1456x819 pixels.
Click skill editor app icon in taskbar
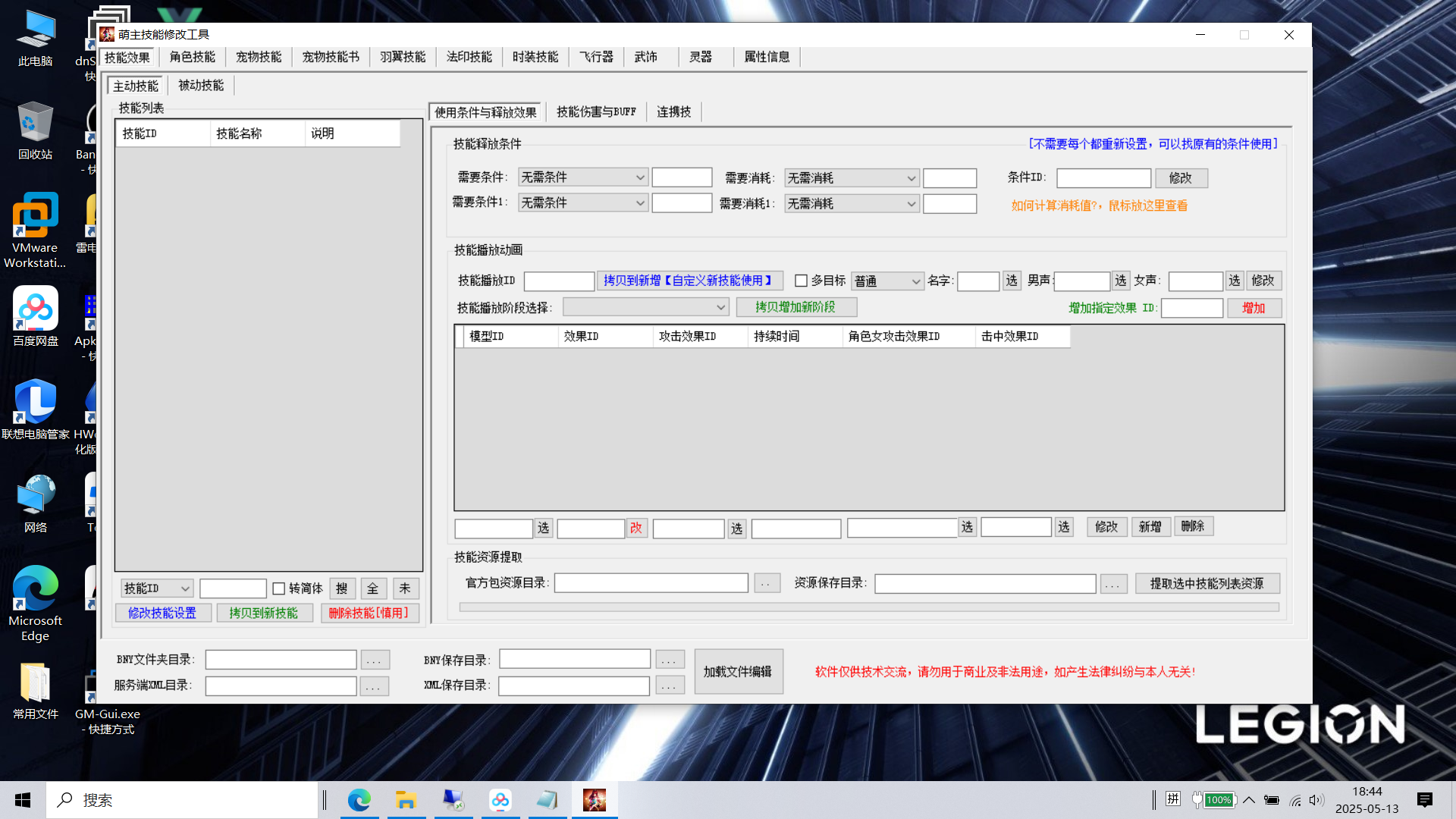click(x=595, y=800)
